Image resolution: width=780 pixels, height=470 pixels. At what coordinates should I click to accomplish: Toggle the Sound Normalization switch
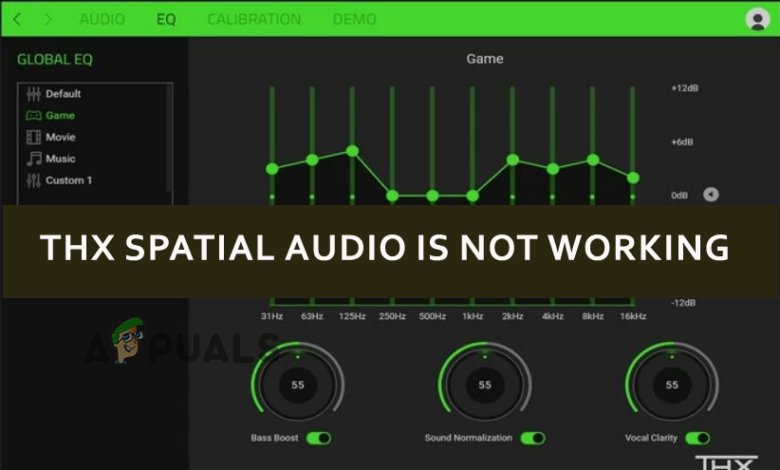[533, 438]
